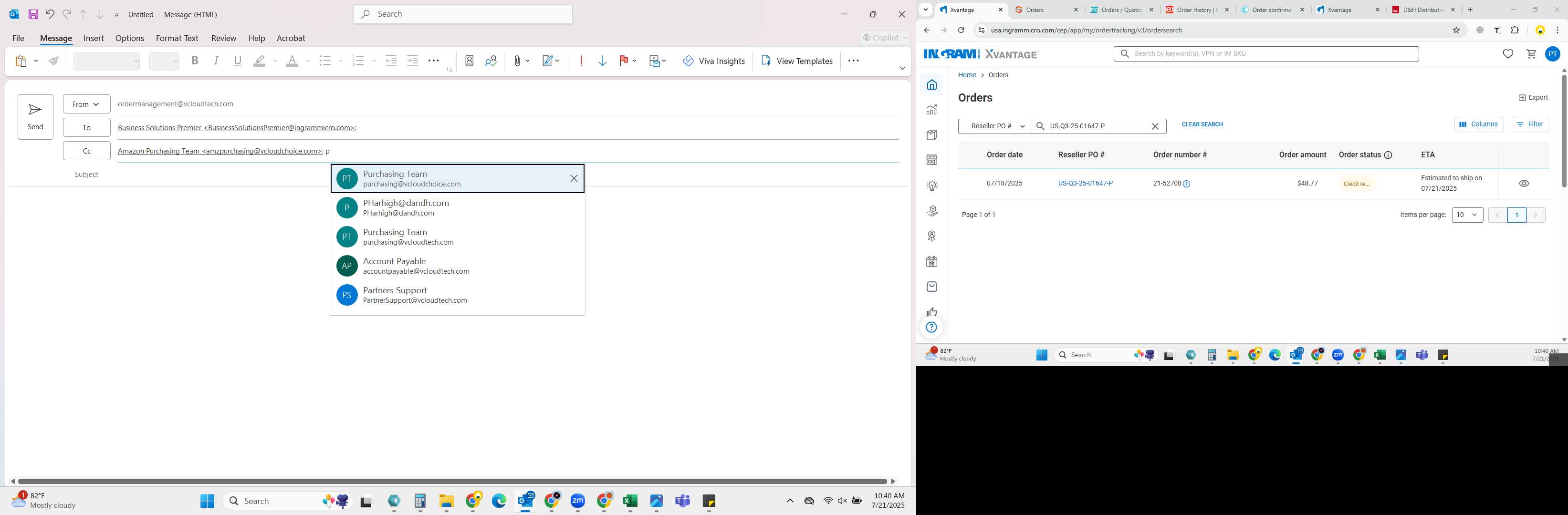The image size is (1568, 515).
Task: Undo the last action in Outlook
Action: click(x=50, y=14)
